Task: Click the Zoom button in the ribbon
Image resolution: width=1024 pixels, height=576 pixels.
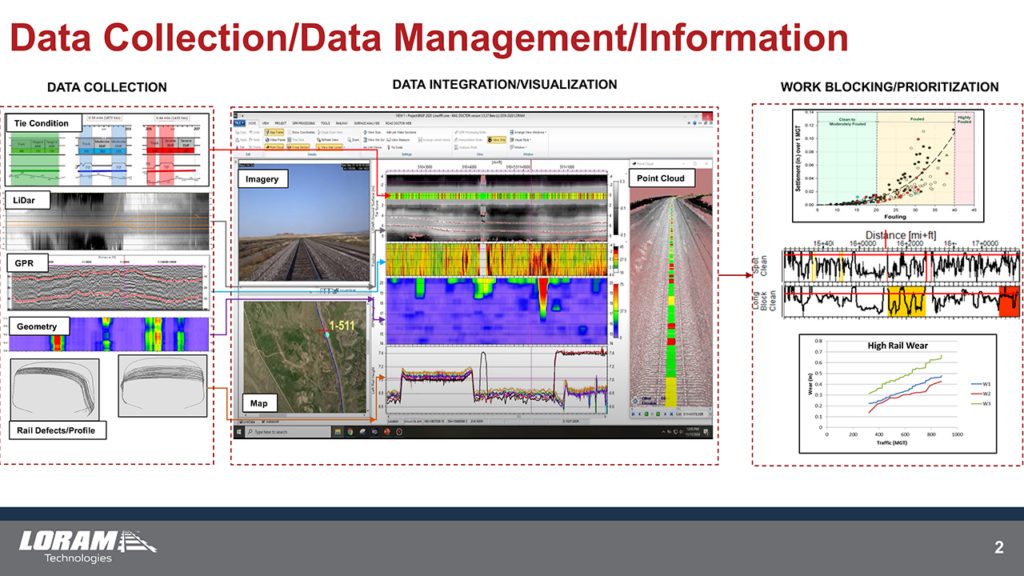Action: [356, 140]
